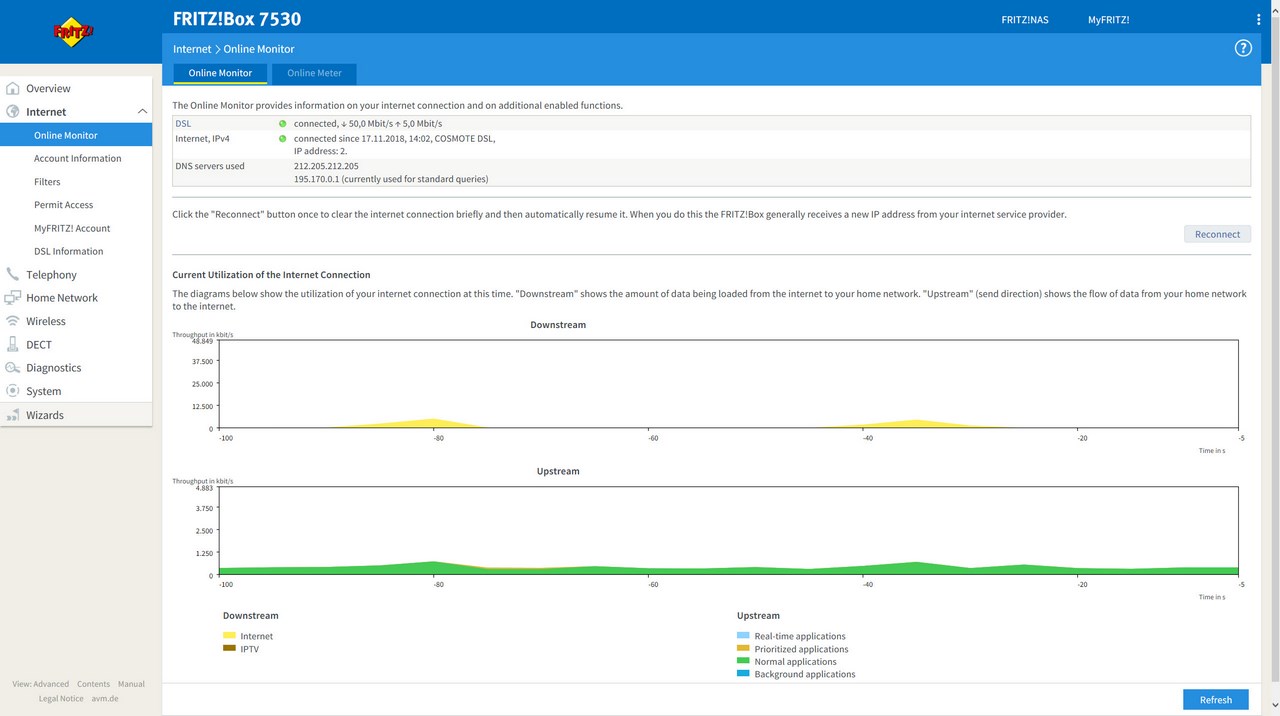
Task: Click the brown IPTV legend swatch
Action: tap(229, 648)
